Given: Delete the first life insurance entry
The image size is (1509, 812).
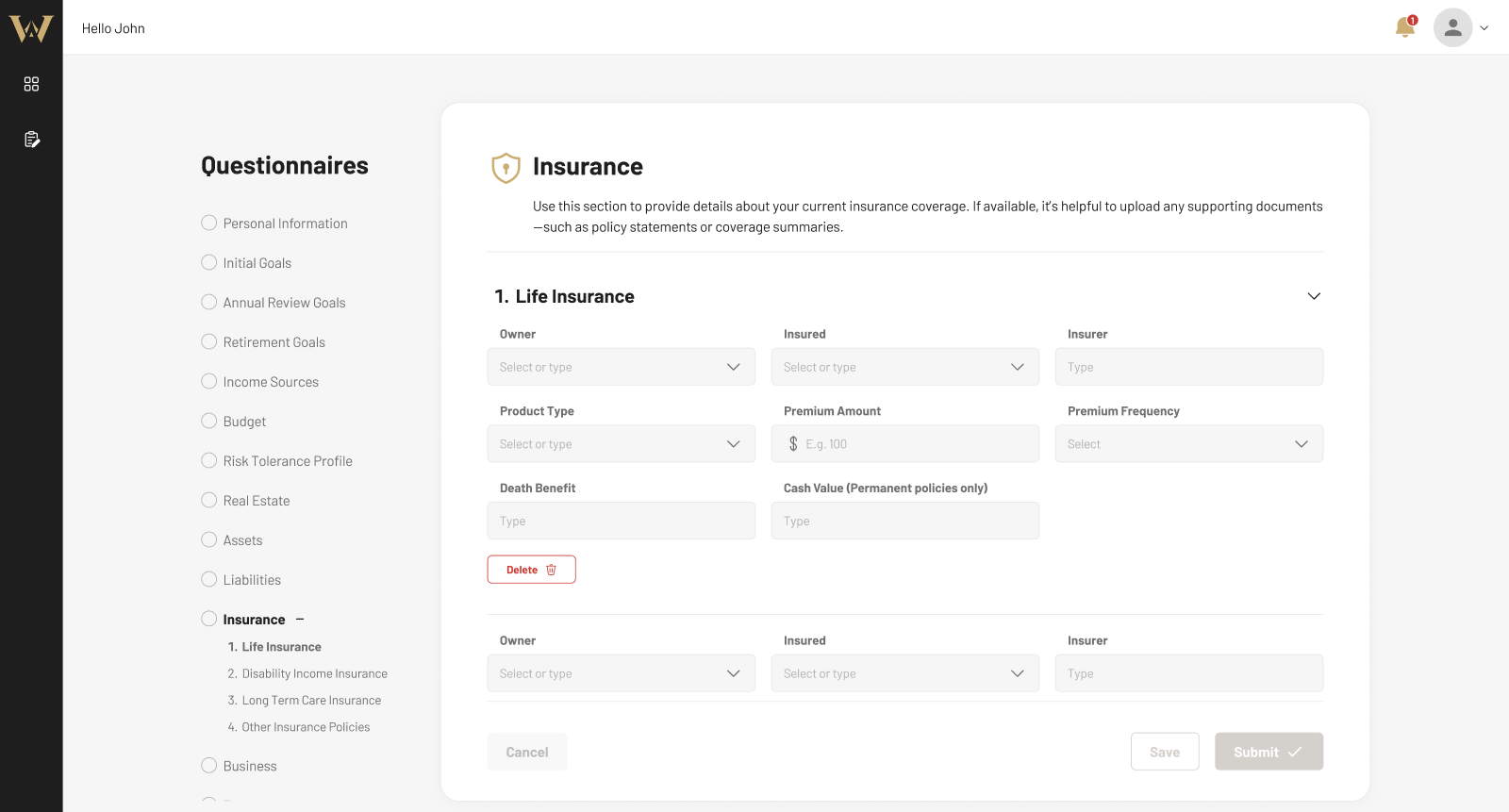Looking at the screenshot, I should click(x=532, y=570).
